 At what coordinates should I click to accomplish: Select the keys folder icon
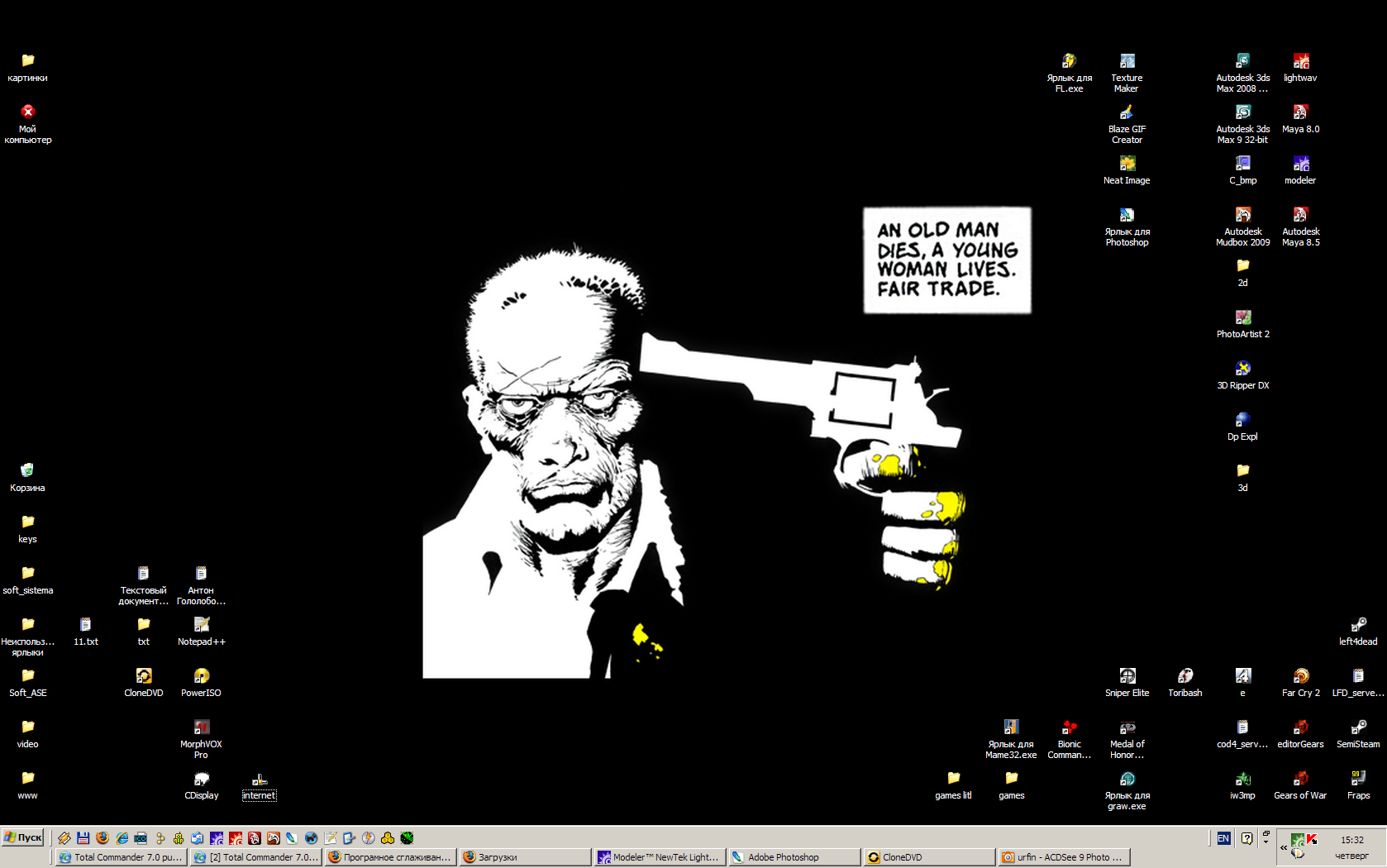(27, 529)
